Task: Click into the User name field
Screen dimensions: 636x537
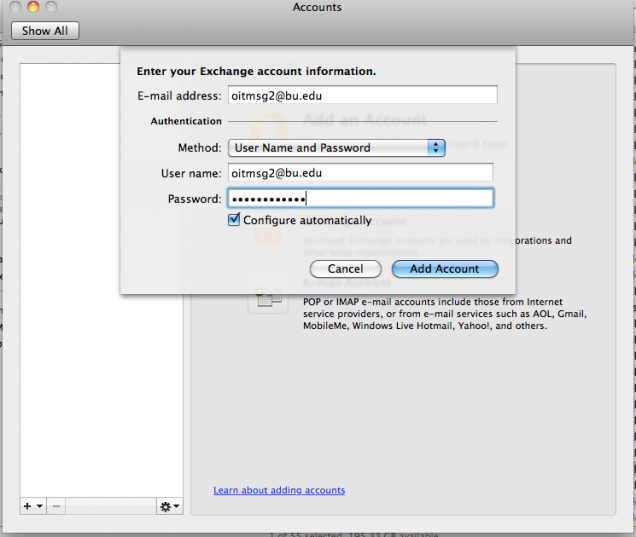Action: pos(361,173)
